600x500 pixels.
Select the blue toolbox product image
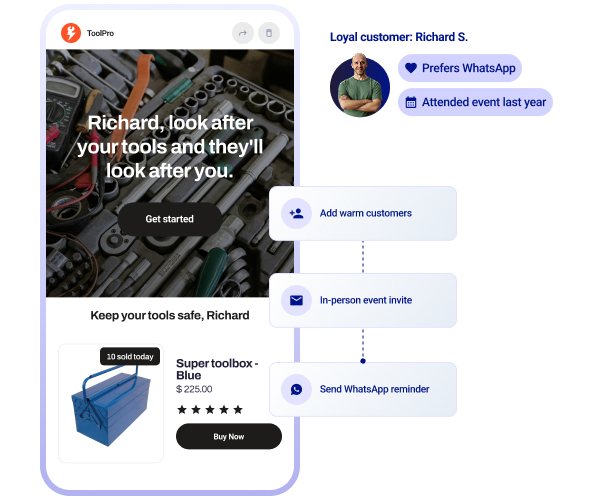coord(111,407)
